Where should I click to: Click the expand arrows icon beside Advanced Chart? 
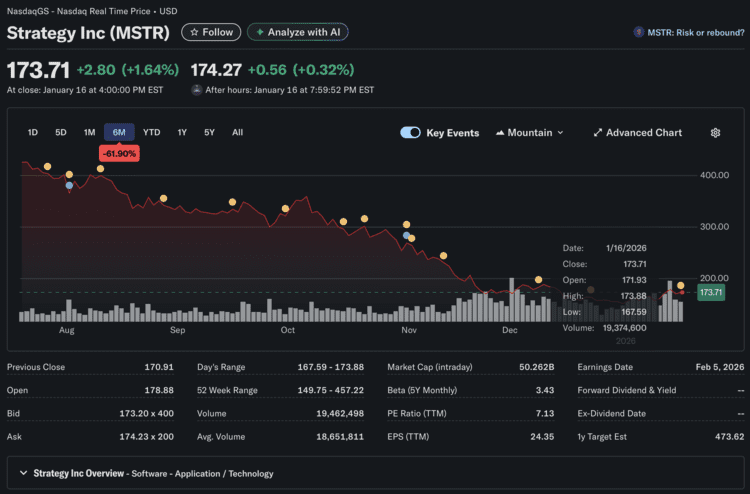coord(597,132)
